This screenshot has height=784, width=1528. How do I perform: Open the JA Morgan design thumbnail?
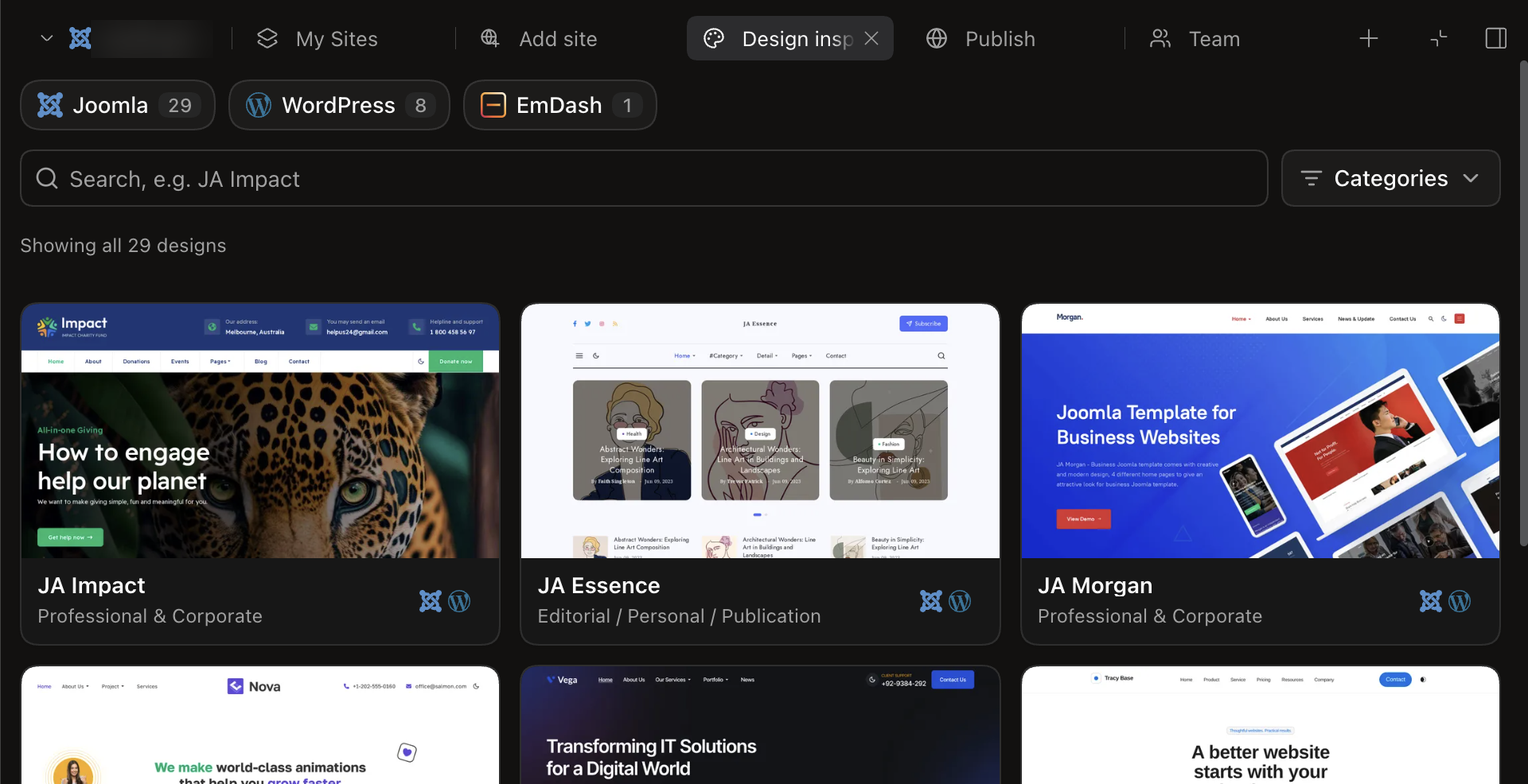[x=1260, y=431]
